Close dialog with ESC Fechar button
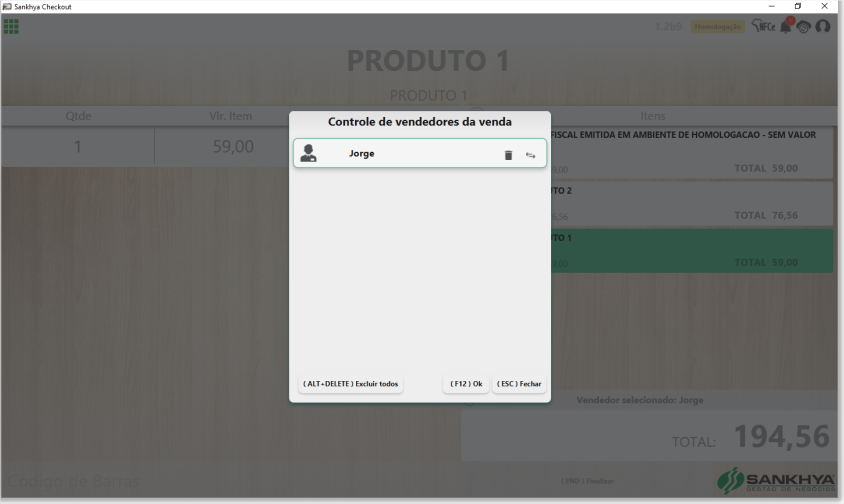 (519, 384)
